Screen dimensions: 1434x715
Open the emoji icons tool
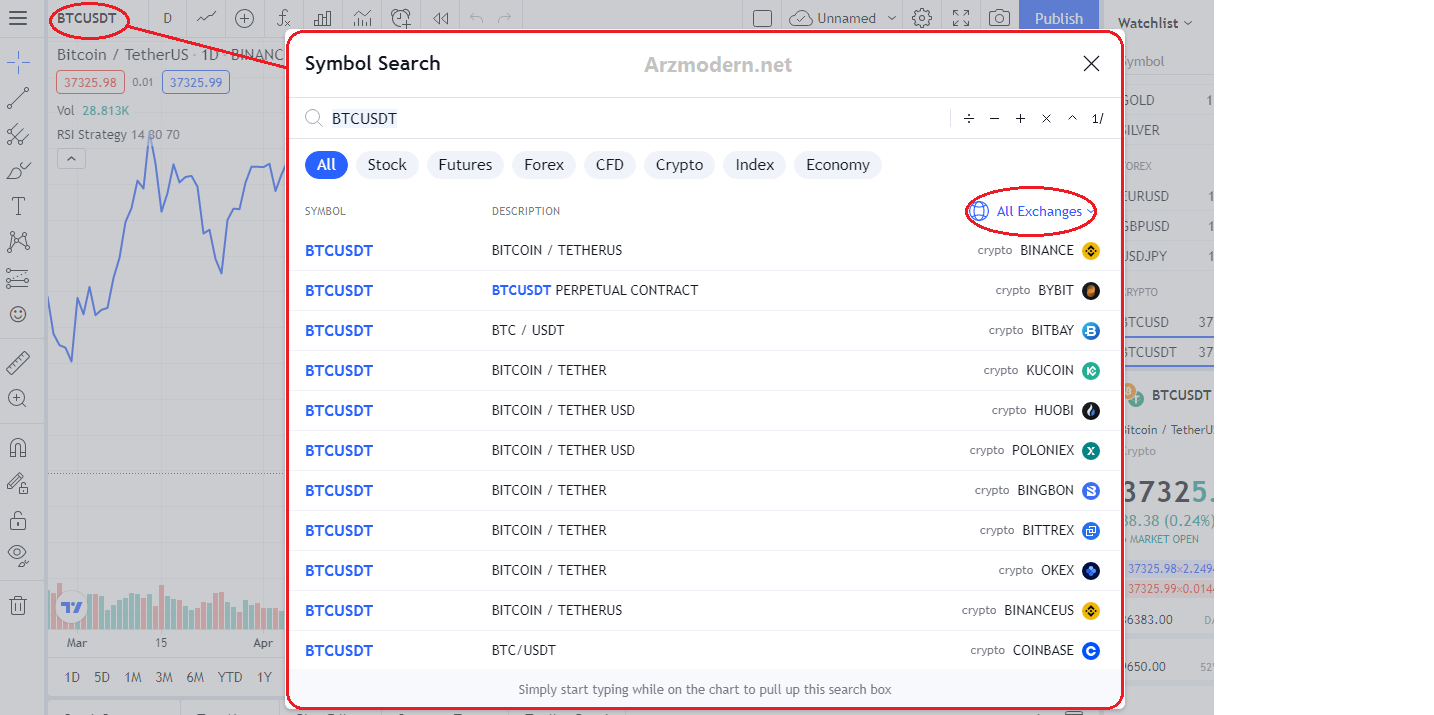pyautogui.click(x=18, y=314)
